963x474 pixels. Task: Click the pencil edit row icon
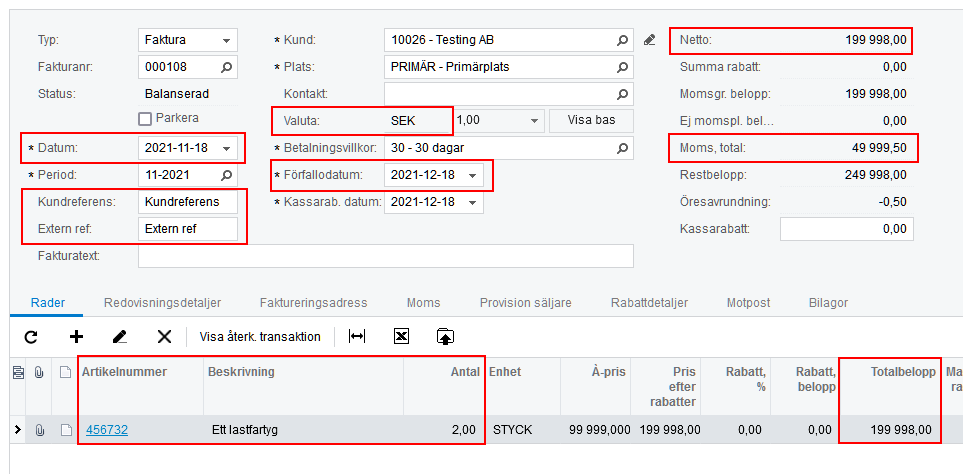point(120,337)
